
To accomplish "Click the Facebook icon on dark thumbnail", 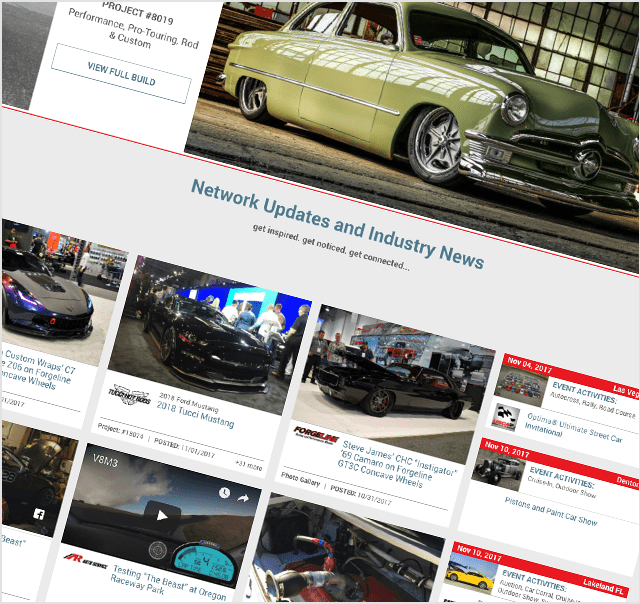I will [39, 514].
